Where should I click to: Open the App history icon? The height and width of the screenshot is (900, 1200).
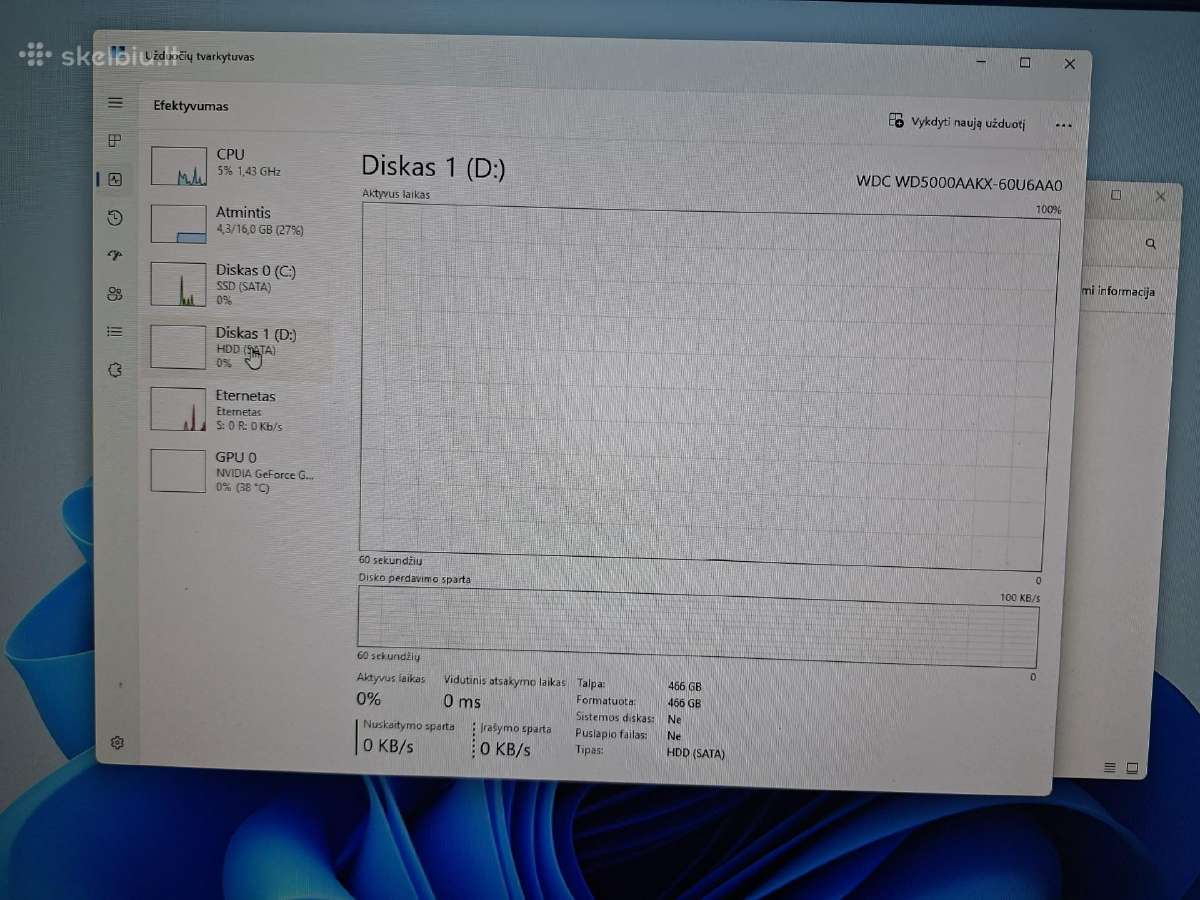[x=115, y=218]
